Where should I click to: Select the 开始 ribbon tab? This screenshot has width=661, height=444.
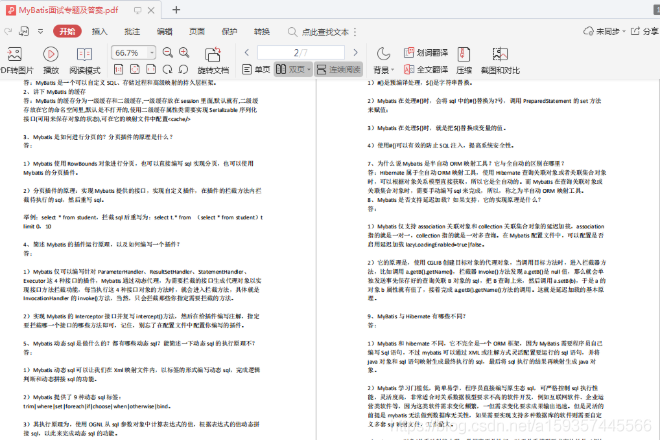click(67, 31)
